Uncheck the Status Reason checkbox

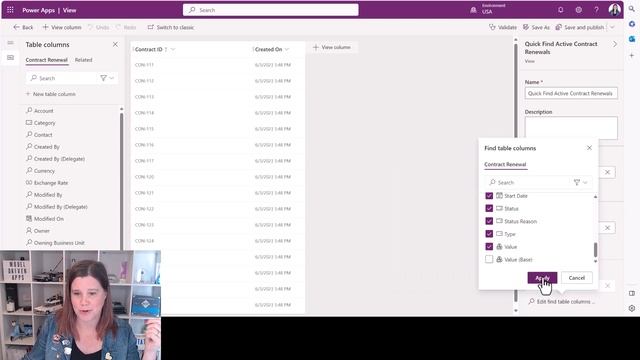[x=489, y=221]
